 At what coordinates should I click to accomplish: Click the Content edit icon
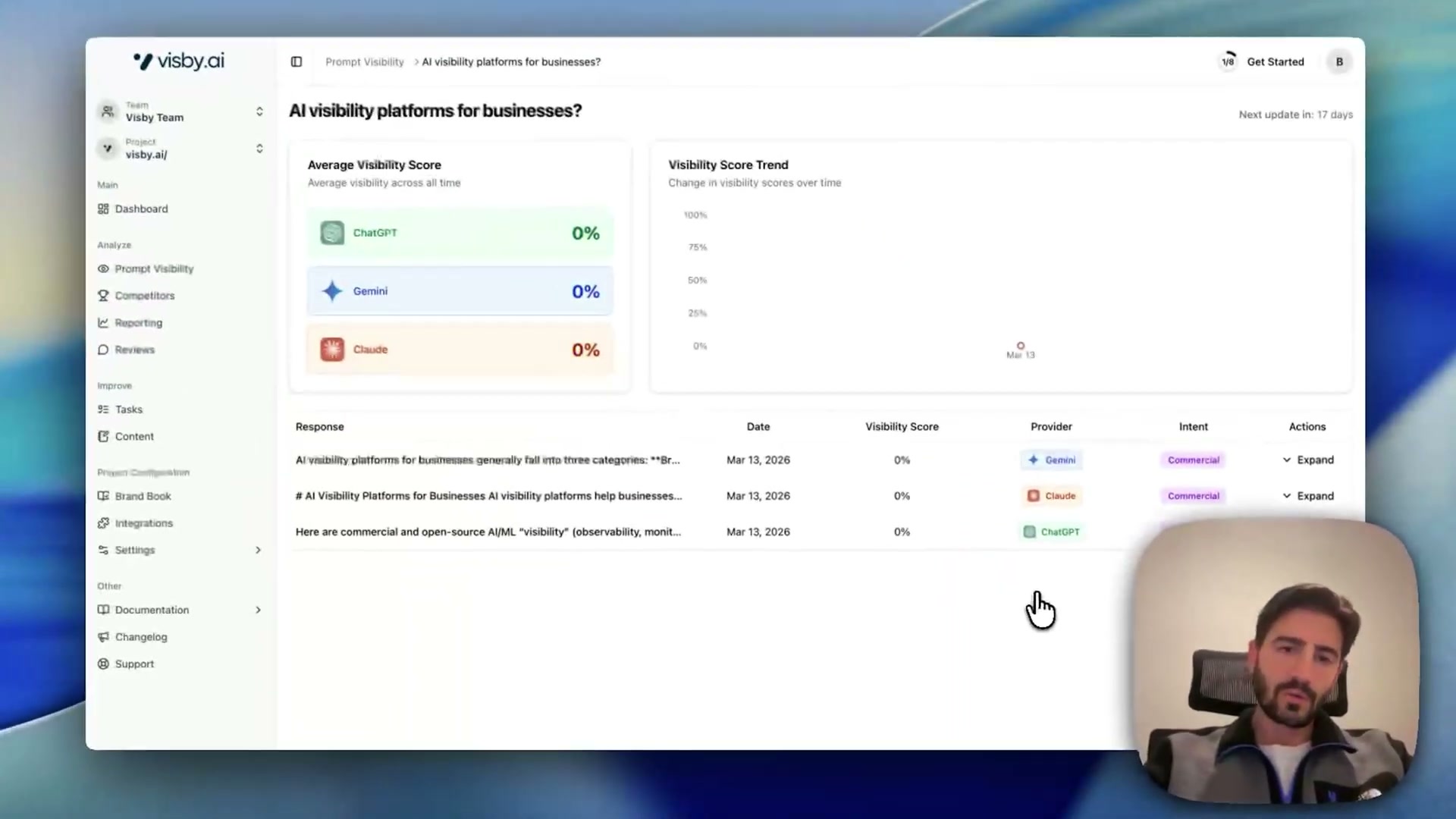pyautogui.click(x=103, y=437)
